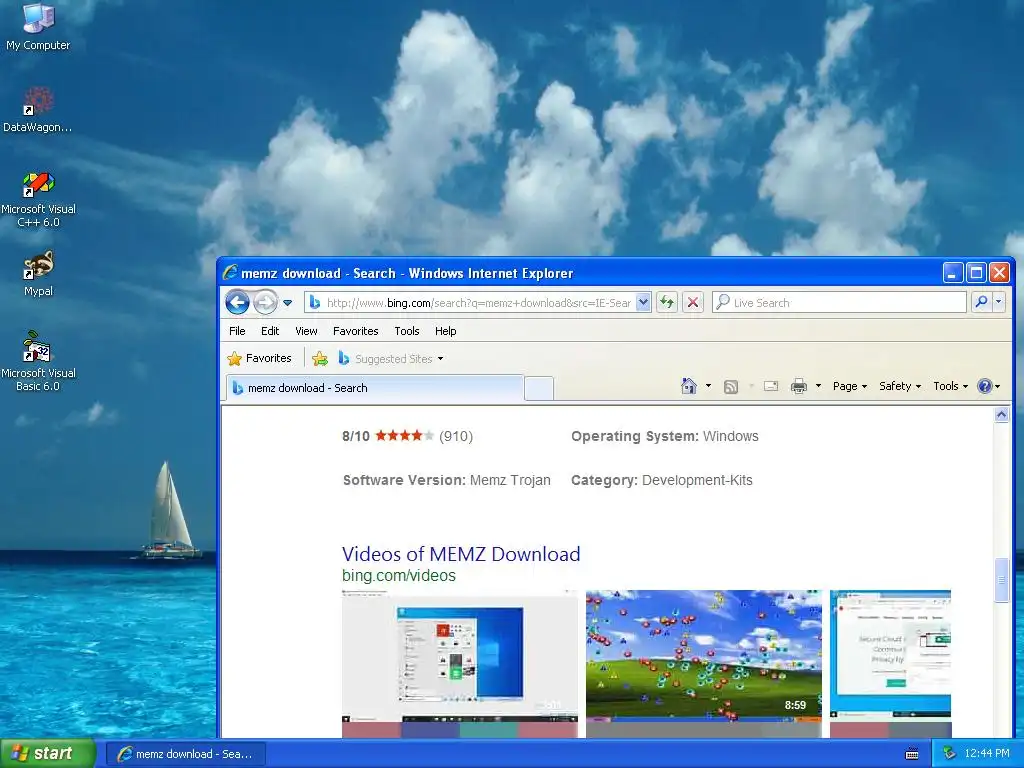Click the Home icon in command bar

(x=689, y=386)
